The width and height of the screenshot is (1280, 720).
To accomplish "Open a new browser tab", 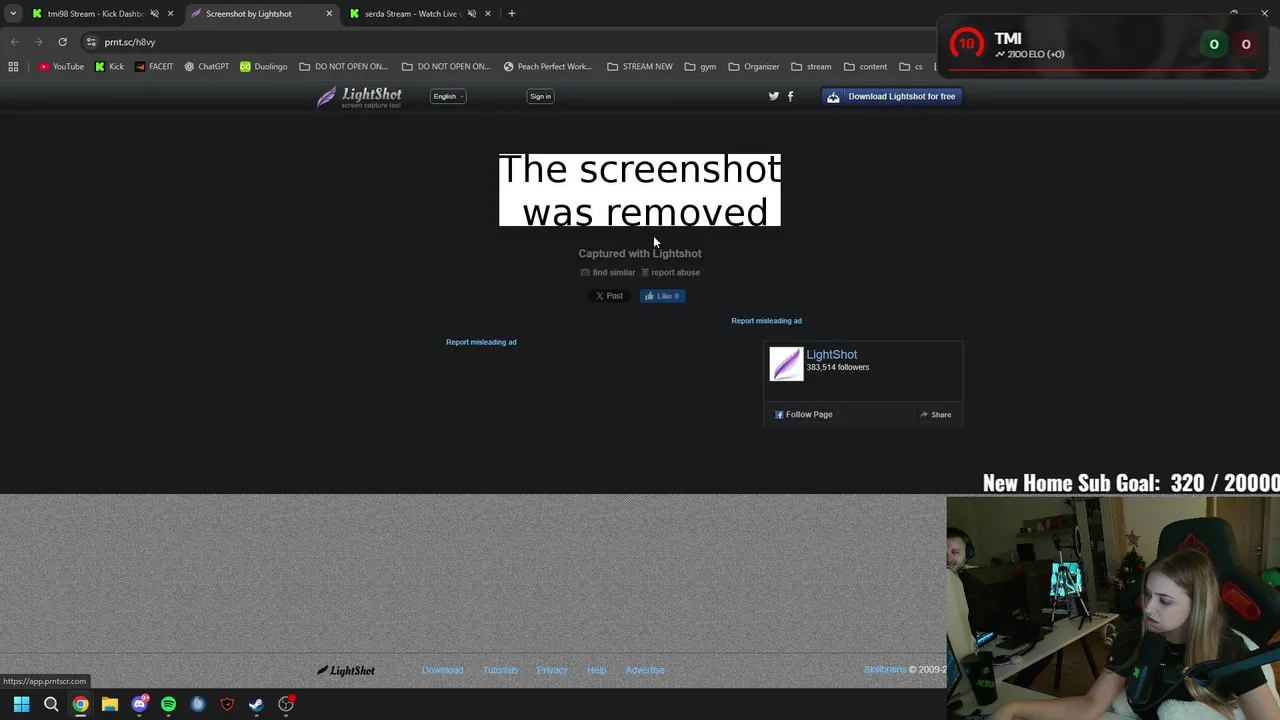I will click(x=512, y=14).
